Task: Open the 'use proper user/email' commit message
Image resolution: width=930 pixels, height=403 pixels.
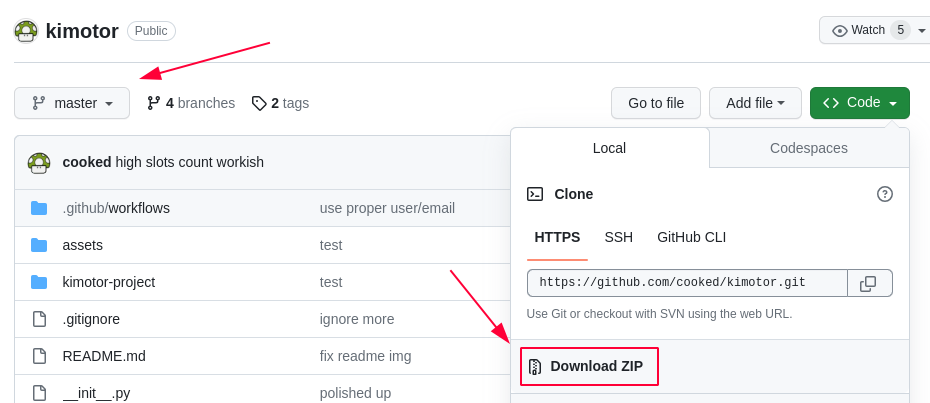Action: (387, 208)
